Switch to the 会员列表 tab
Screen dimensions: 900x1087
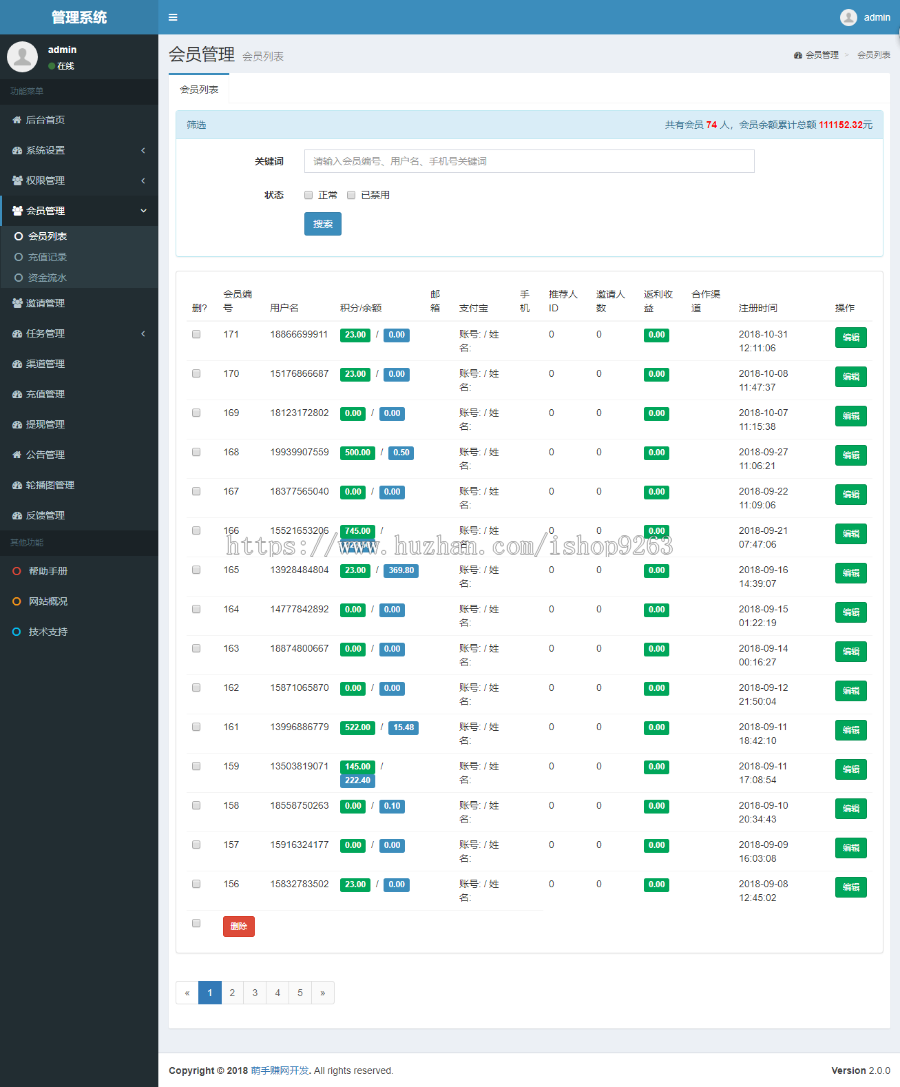[199, 89]
